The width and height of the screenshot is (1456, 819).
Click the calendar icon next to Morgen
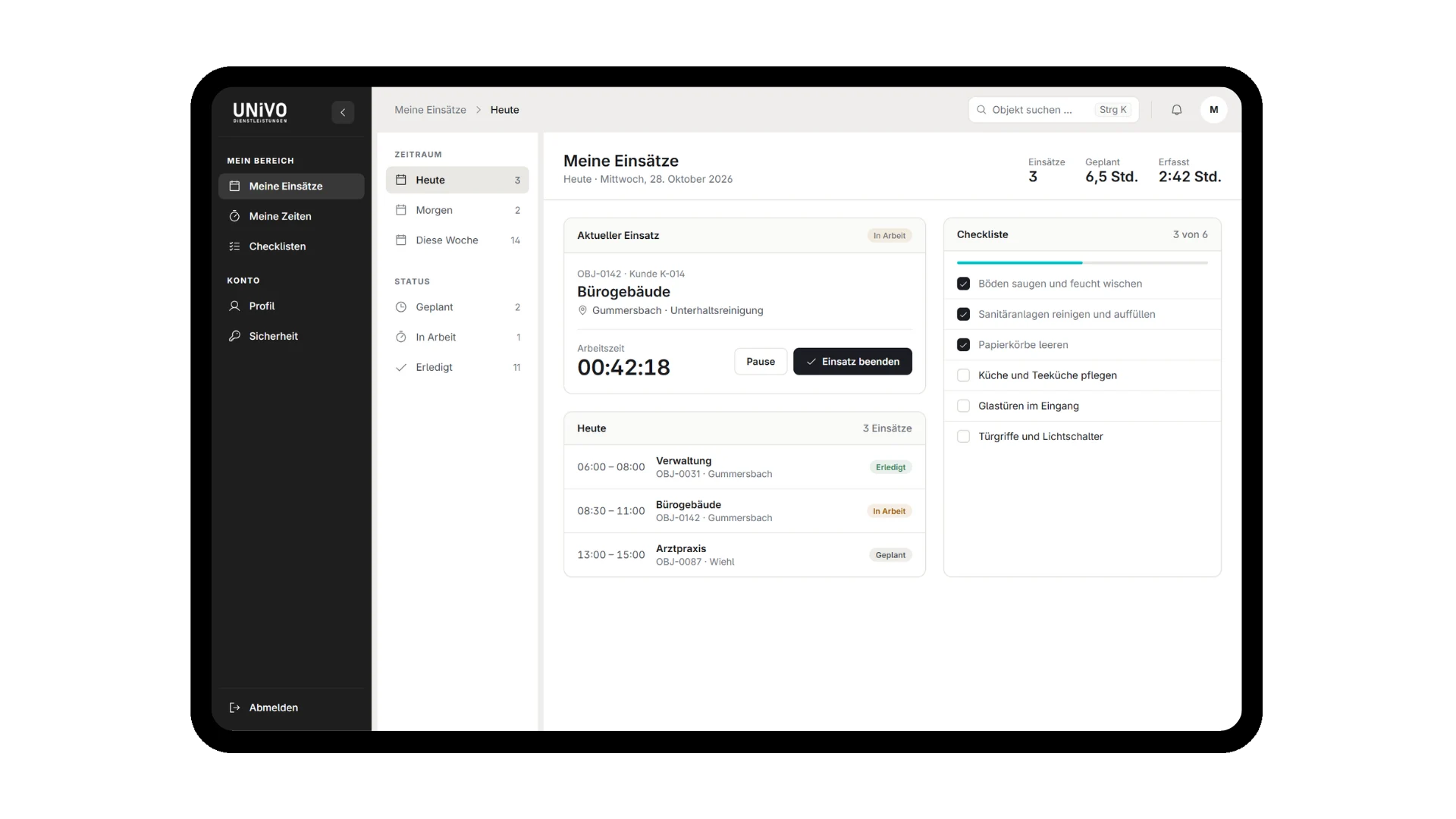(401, 210)
